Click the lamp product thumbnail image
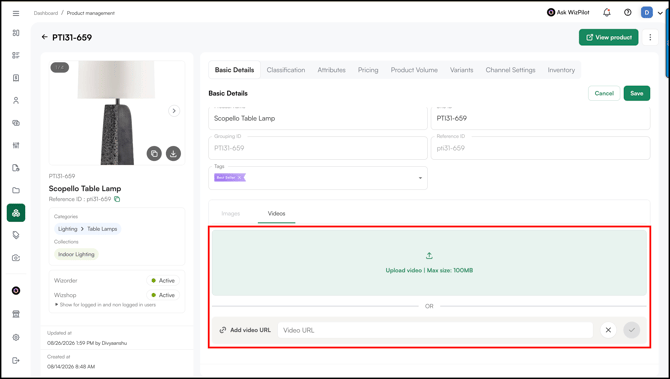670x379 pixels. [x=117, y=113]
